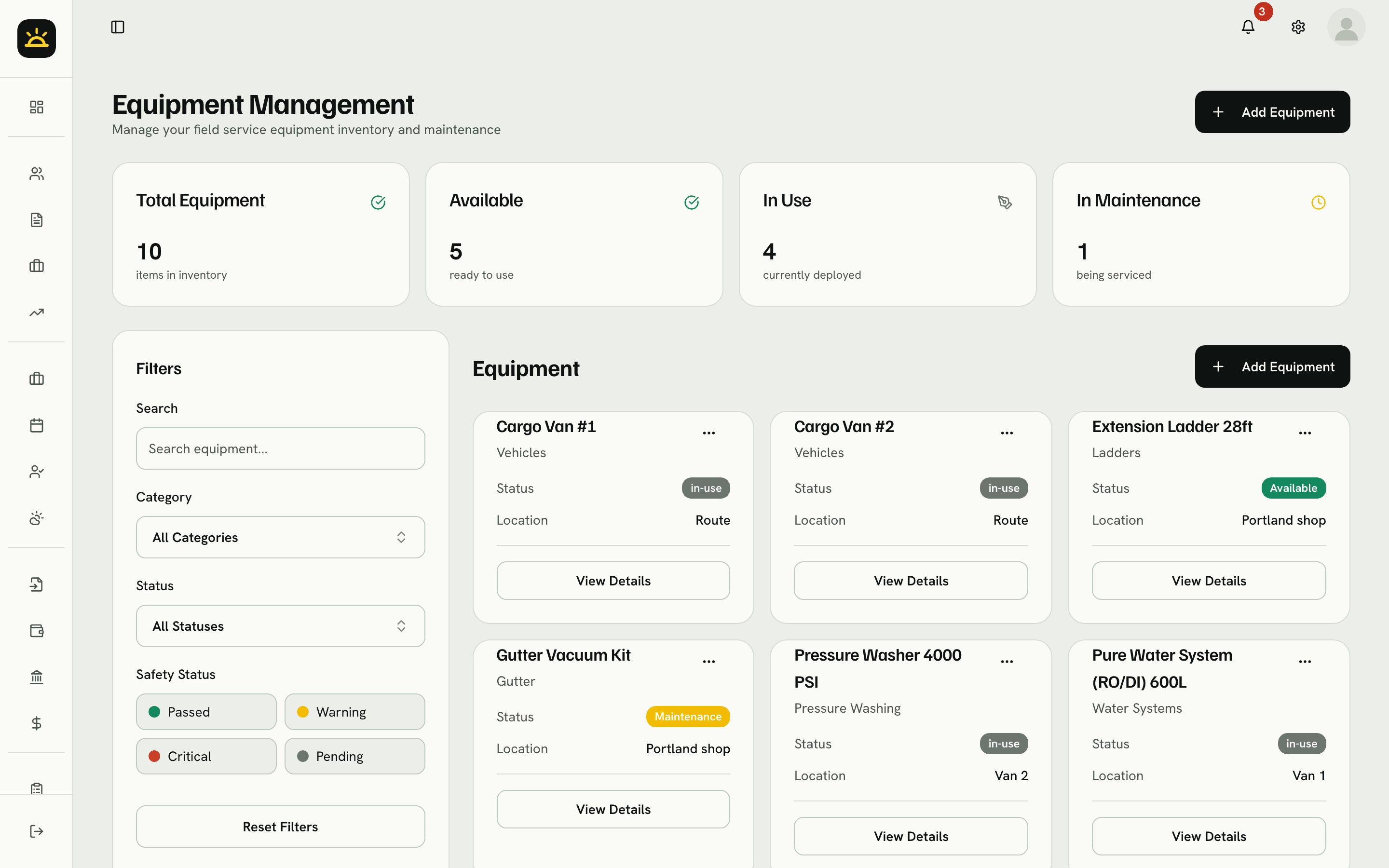Expand the All Categories dropdown
This screenshot has height=868, width=1389.
coord(280,537)
